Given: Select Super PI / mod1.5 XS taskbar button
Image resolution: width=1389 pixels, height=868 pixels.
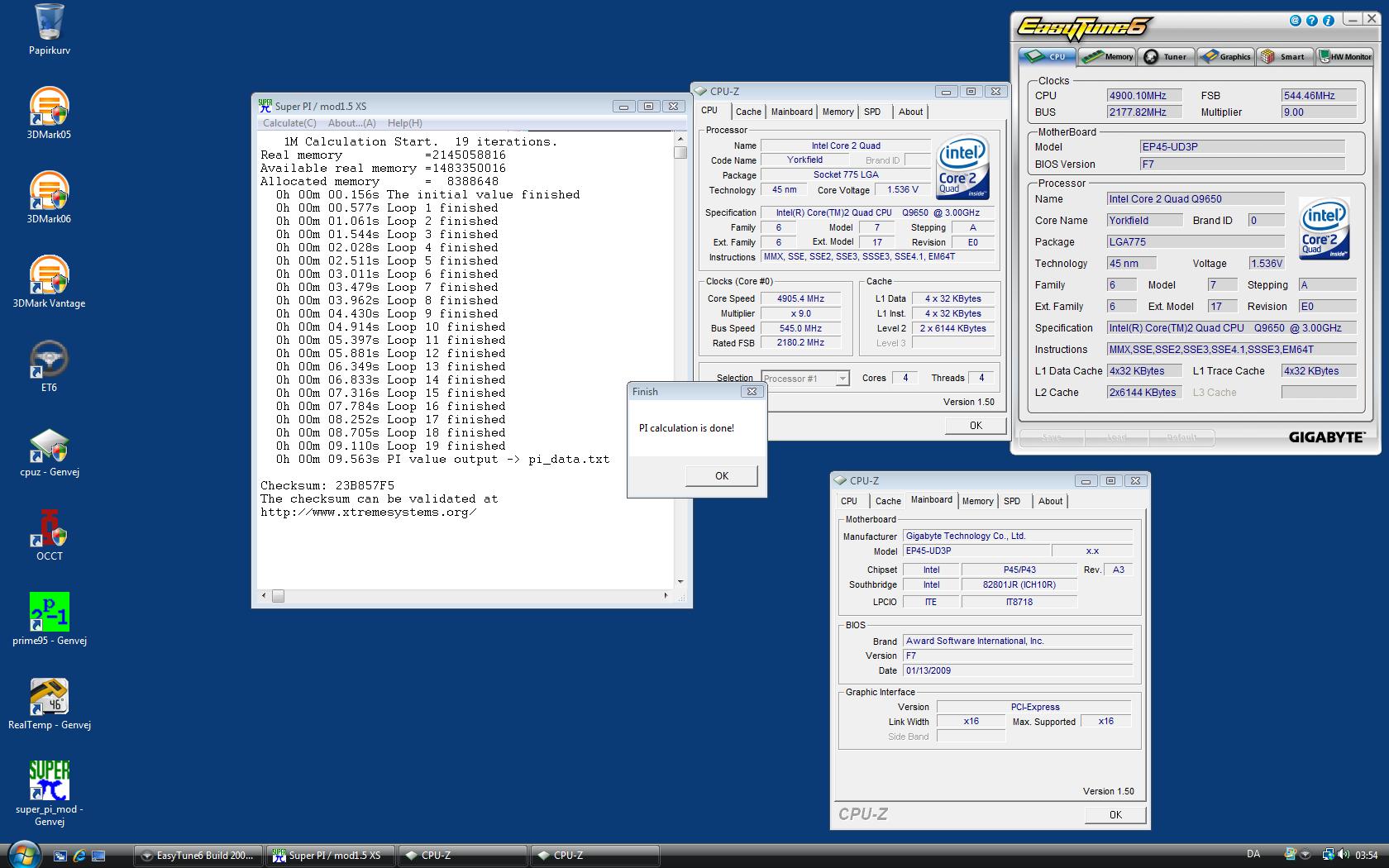Looking at the screenshot, I should click(331, 856).
